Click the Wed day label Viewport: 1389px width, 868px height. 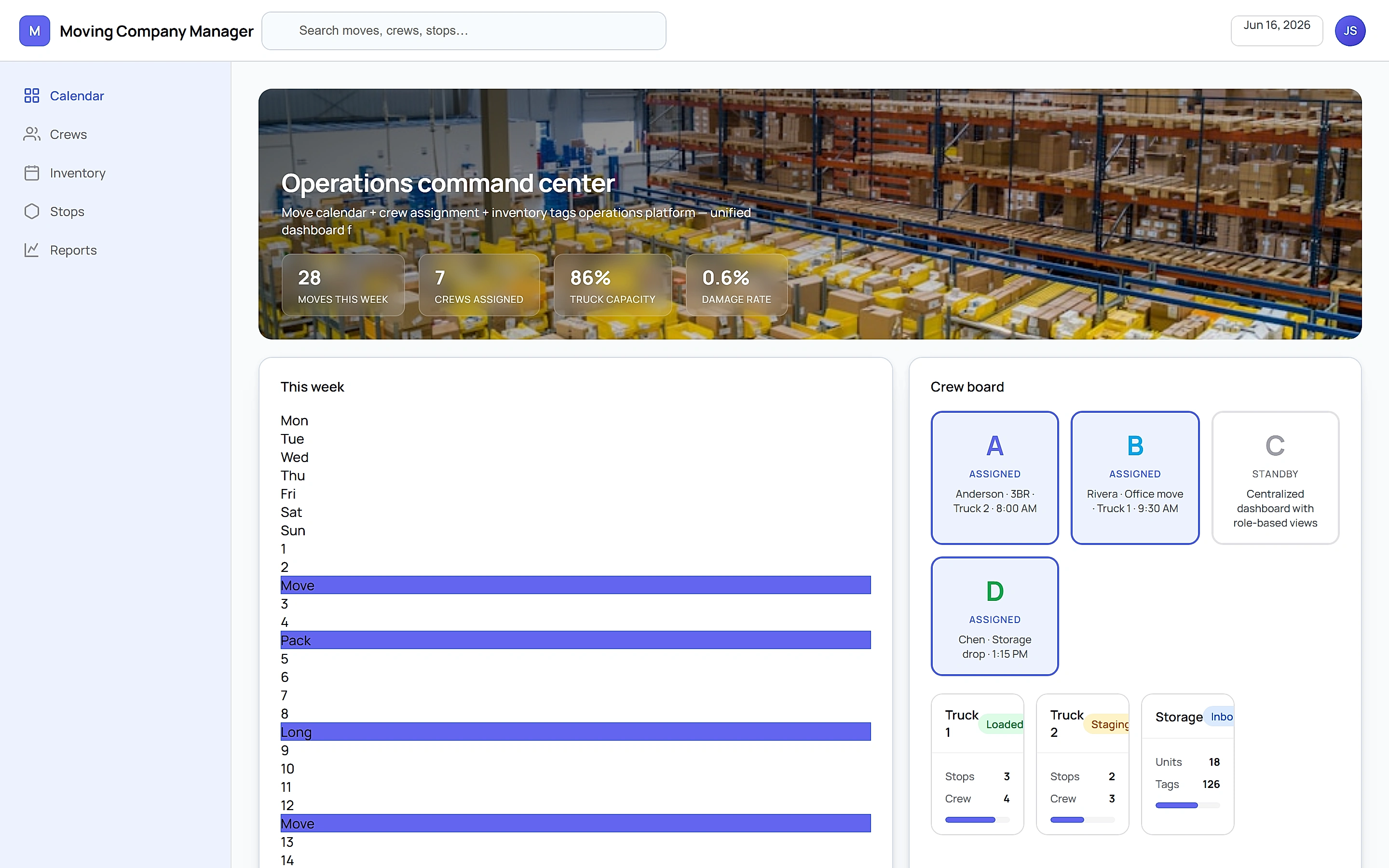click(x=295, y=458)
